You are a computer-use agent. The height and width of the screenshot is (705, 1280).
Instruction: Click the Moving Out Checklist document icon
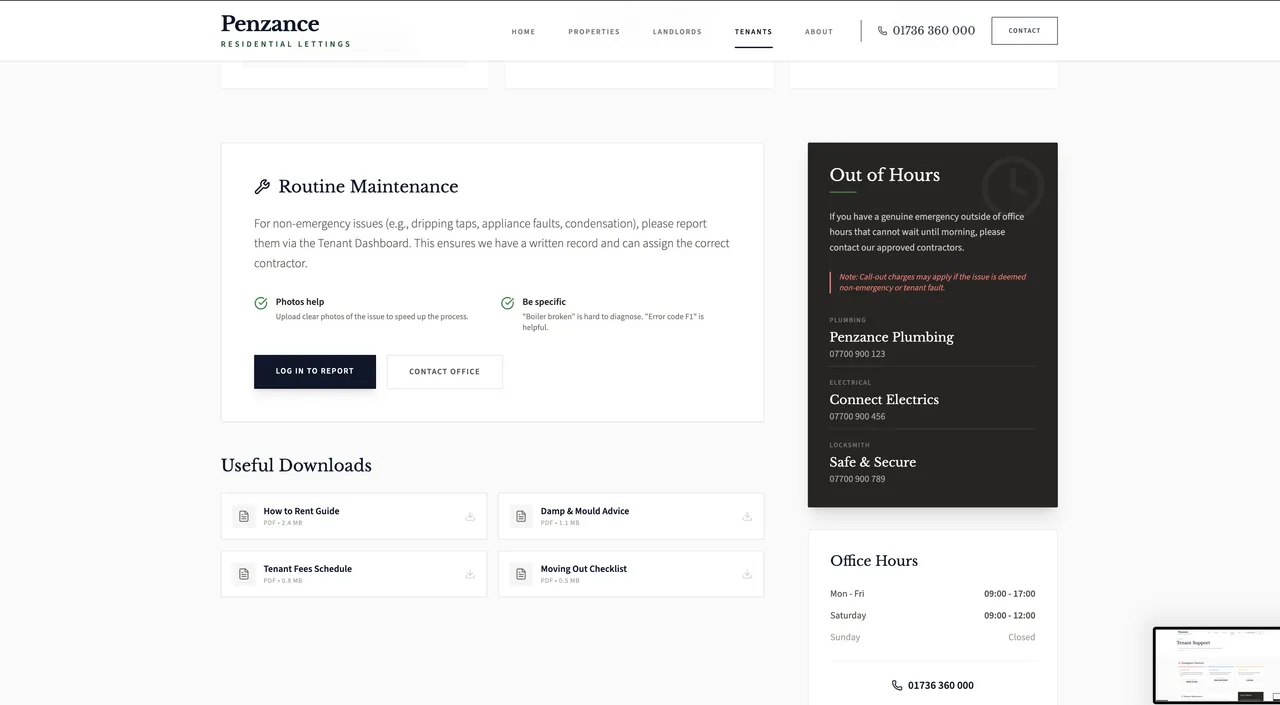coord(521,575)
